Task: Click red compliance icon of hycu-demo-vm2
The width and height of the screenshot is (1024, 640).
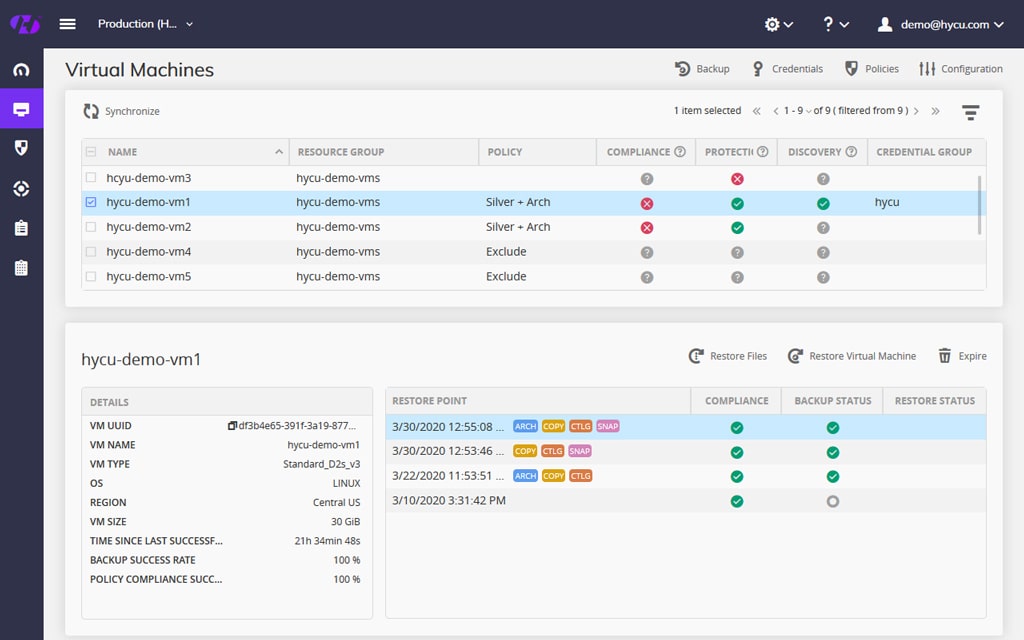Action: click(x=647, y=227)
